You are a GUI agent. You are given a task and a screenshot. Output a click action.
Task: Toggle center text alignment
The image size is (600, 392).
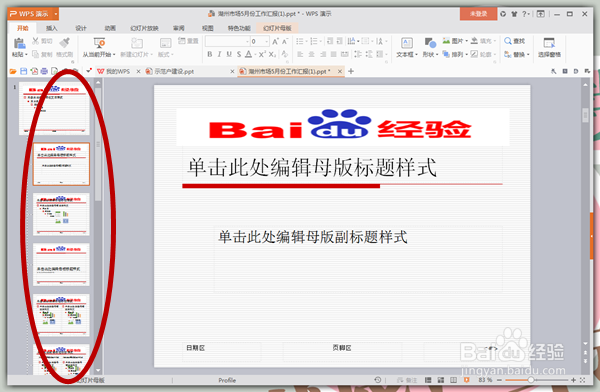311,54
